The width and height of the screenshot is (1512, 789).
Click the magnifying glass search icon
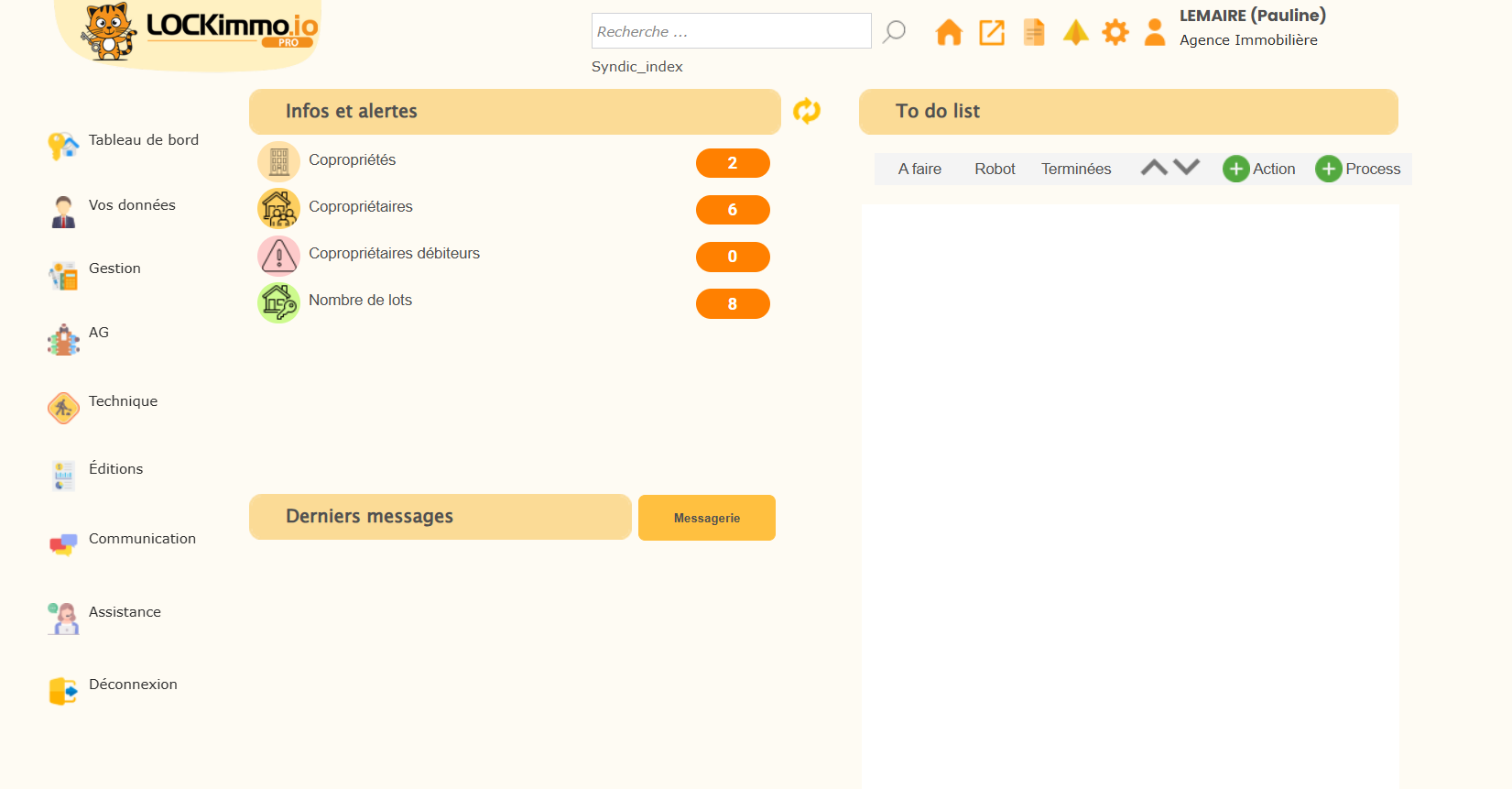click(894, 32)
